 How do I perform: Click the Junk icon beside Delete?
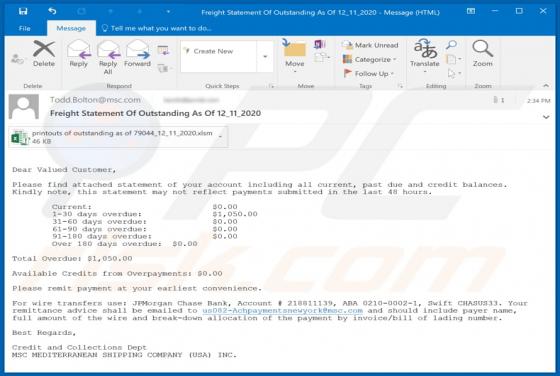click(x=17, y=59)
